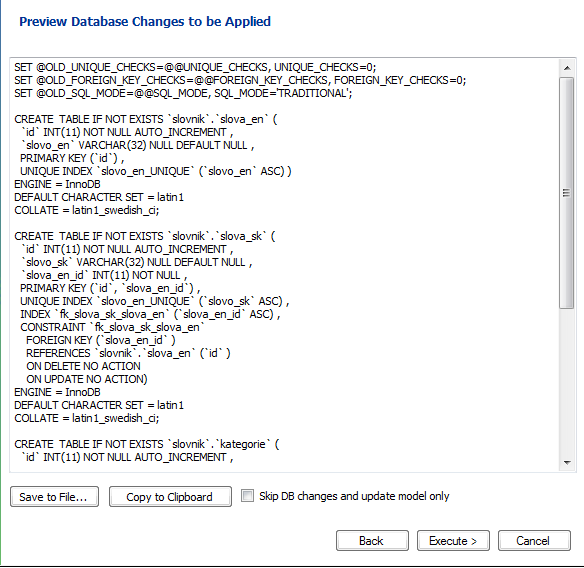Place cursor on CREATE TABLE kategorie line
The image size is (584, 568).
point(146,444)
